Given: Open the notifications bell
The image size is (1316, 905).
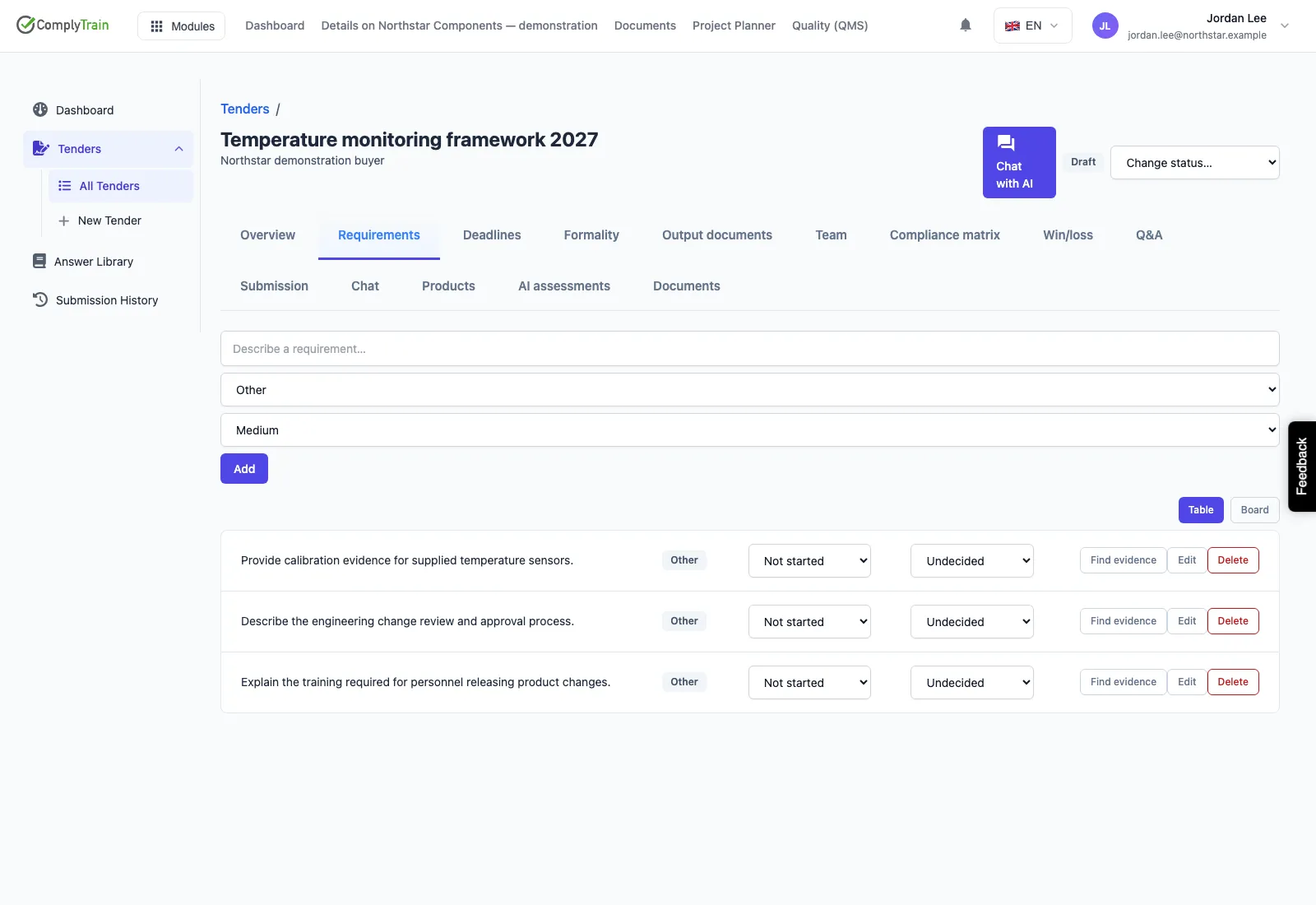Looking at the screenshot, I should click(x=966, y=26).
